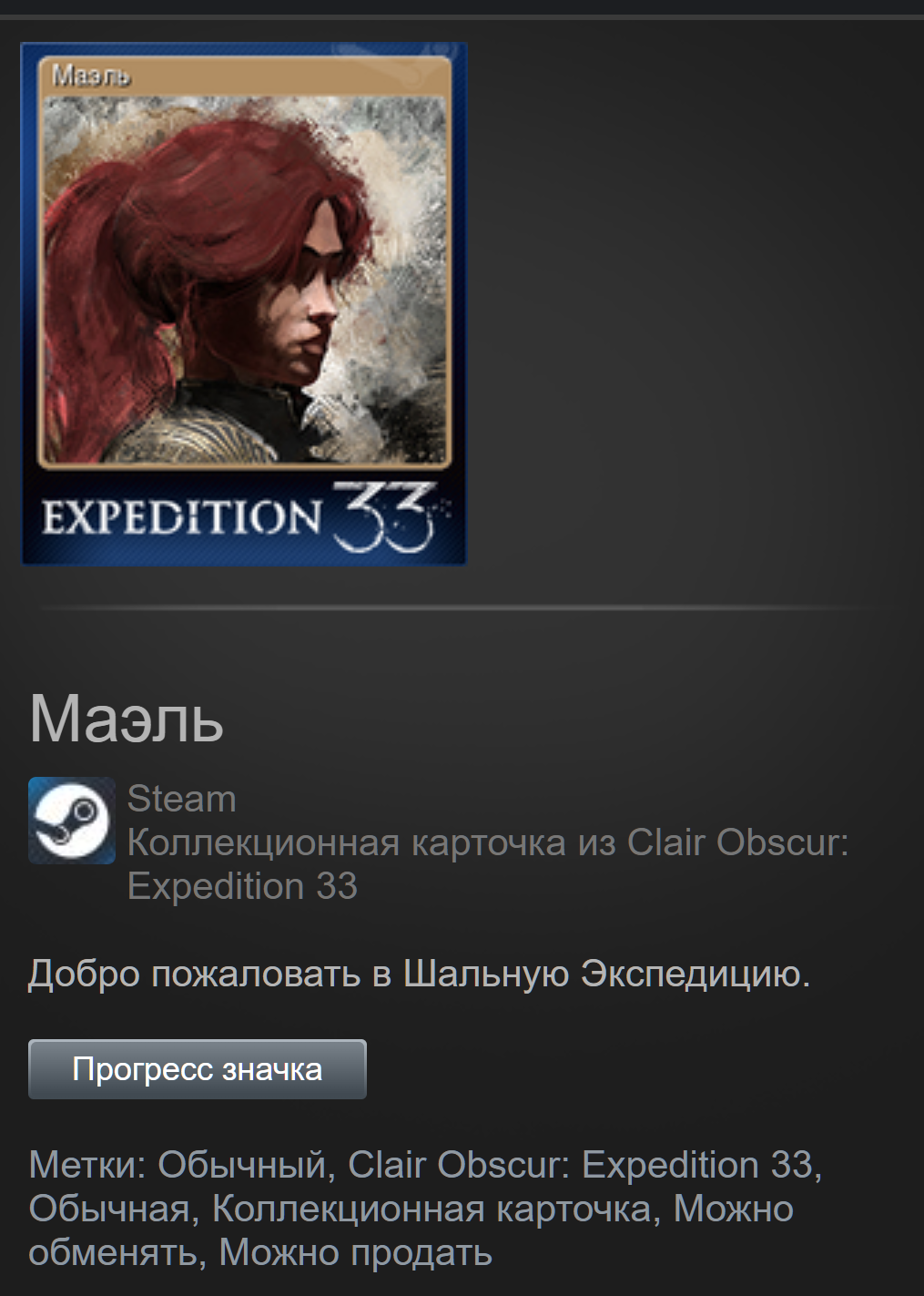Open the Прогресс значка button
The image size is (924, 1296).
click(x=198, y=1069)
